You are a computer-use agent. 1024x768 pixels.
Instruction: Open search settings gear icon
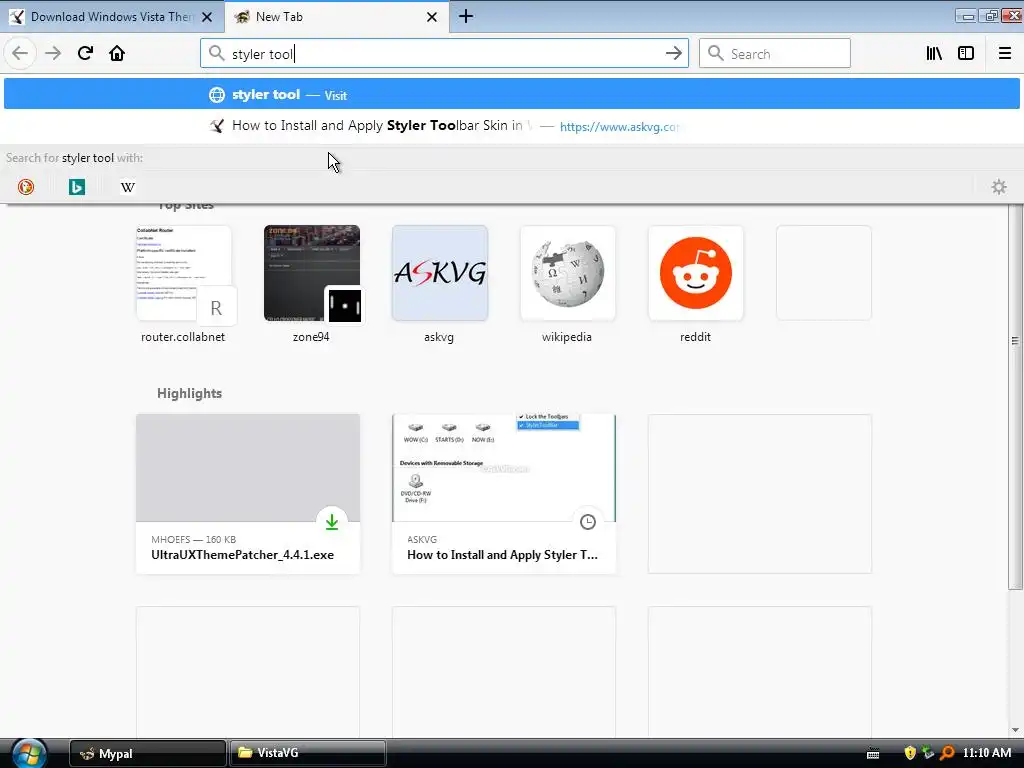tap(999, 187)
